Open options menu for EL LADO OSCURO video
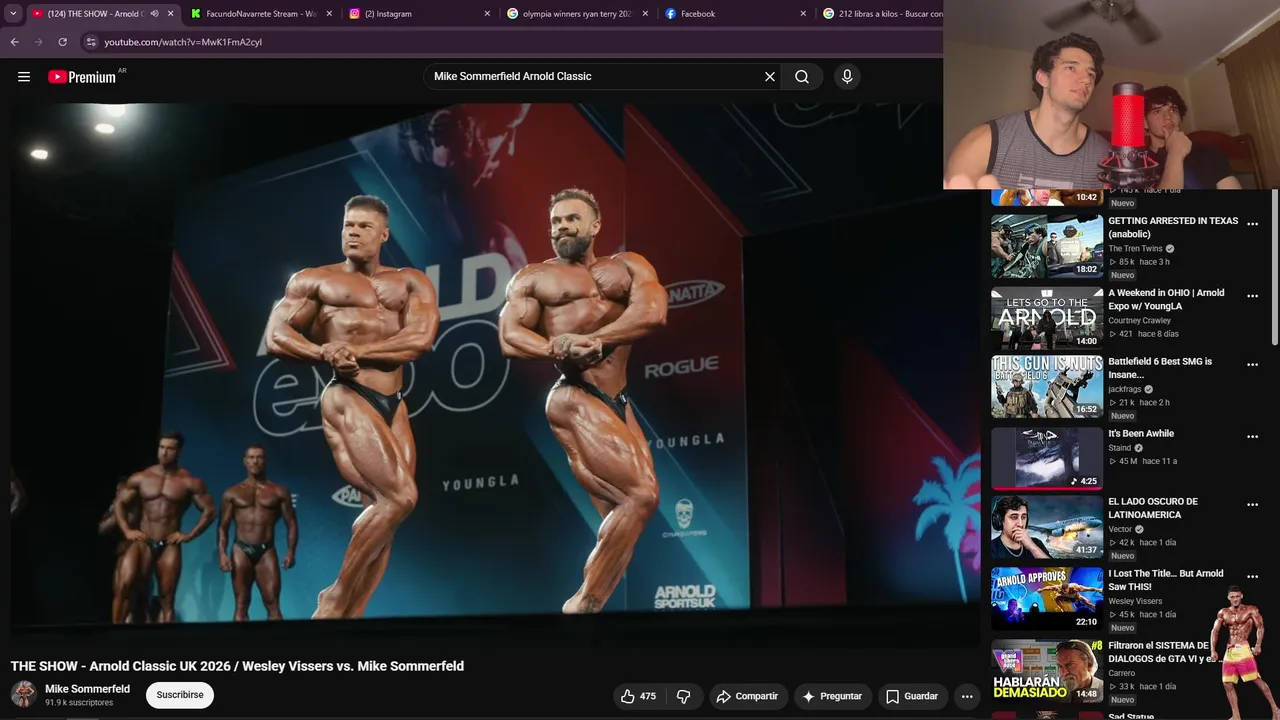This screenshot has height=720, width=1280. tap(1252, 505)
